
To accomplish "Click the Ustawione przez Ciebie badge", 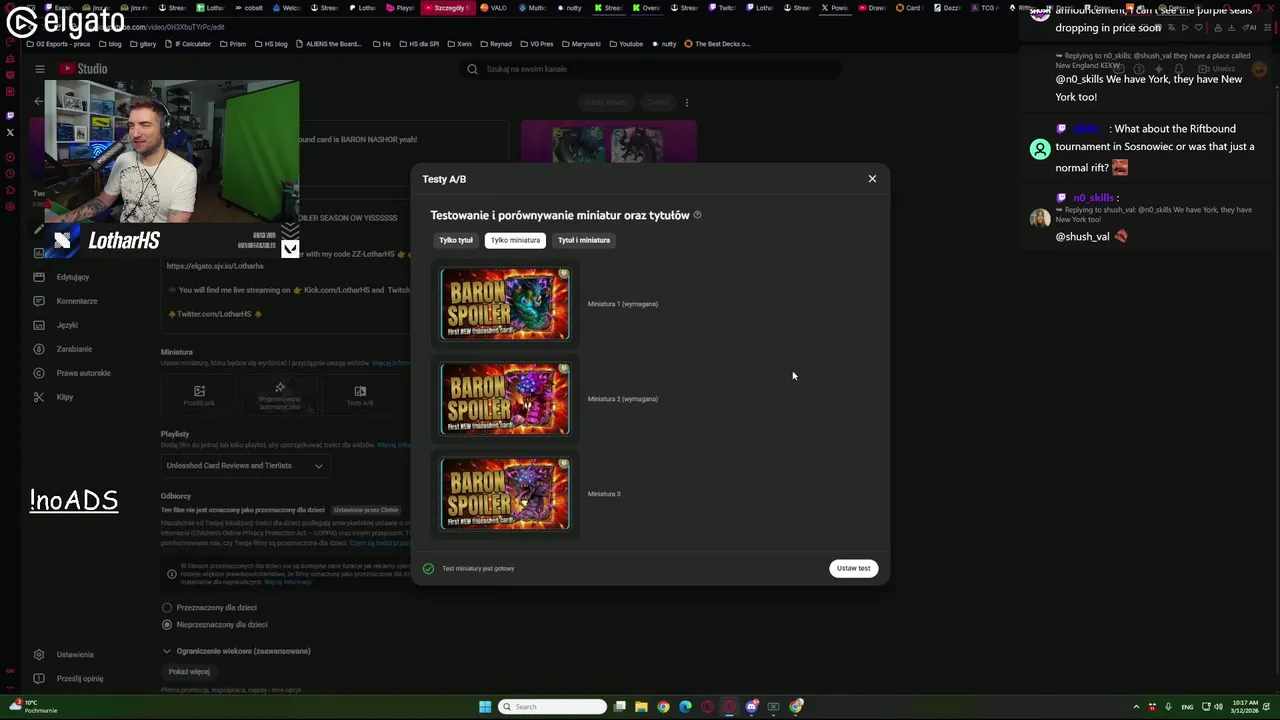I will tap(366, 510).
